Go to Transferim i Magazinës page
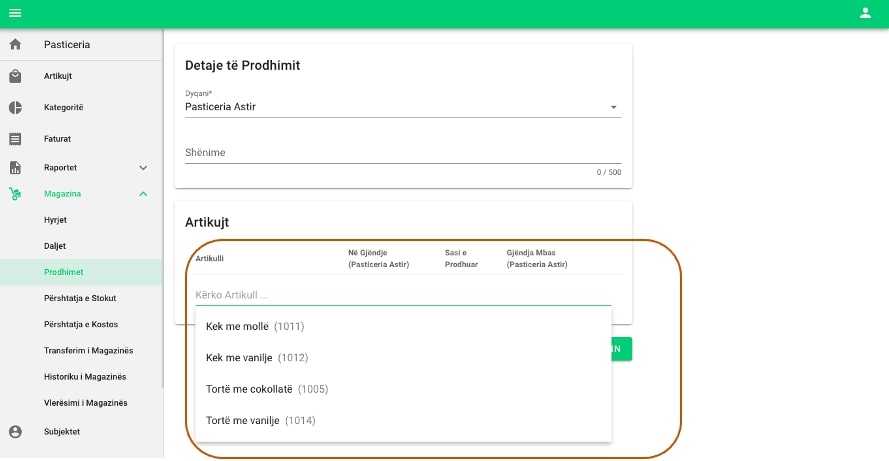 pyautogui.click(x=88, y=350)
